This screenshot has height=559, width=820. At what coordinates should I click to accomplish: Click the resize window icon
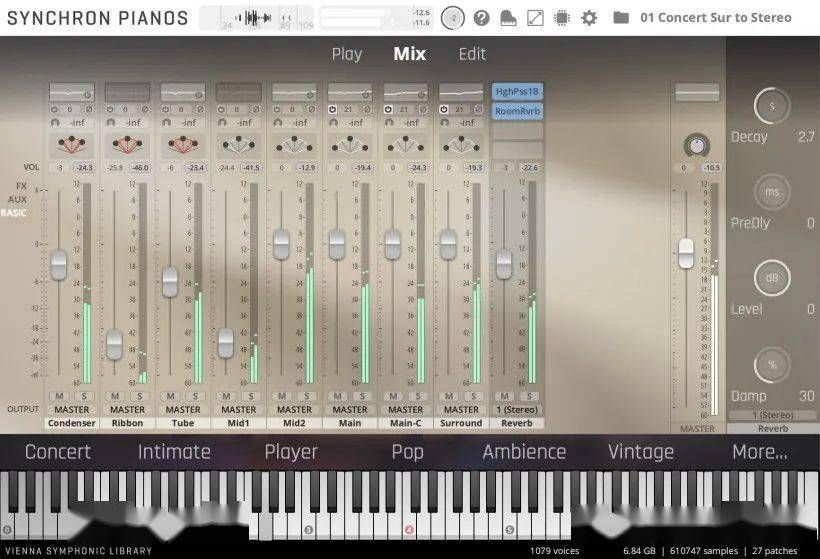pyautogui.click(x=535, y=18)
